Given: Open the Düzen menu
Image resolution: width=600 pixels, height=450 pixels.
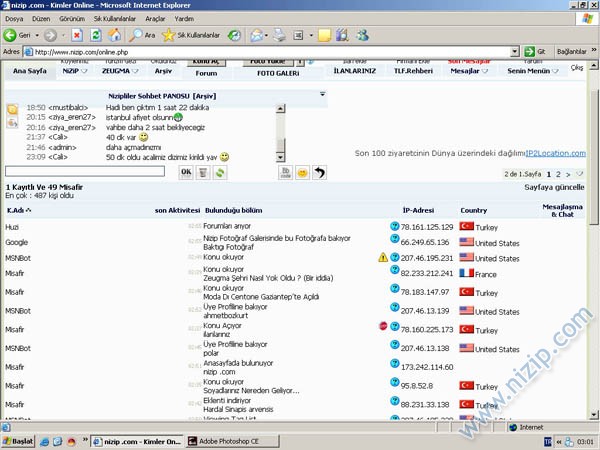Looking at the screenshot, I should click(x=41, y=19).
